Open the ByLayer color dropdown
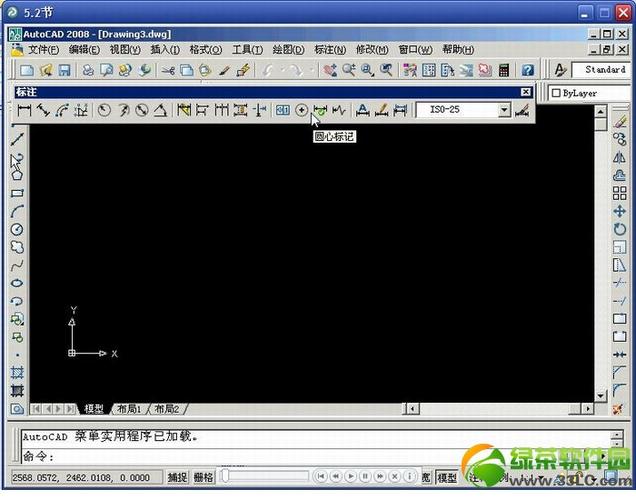The width and height of the screenshot is (636, 500). point(591,93)
